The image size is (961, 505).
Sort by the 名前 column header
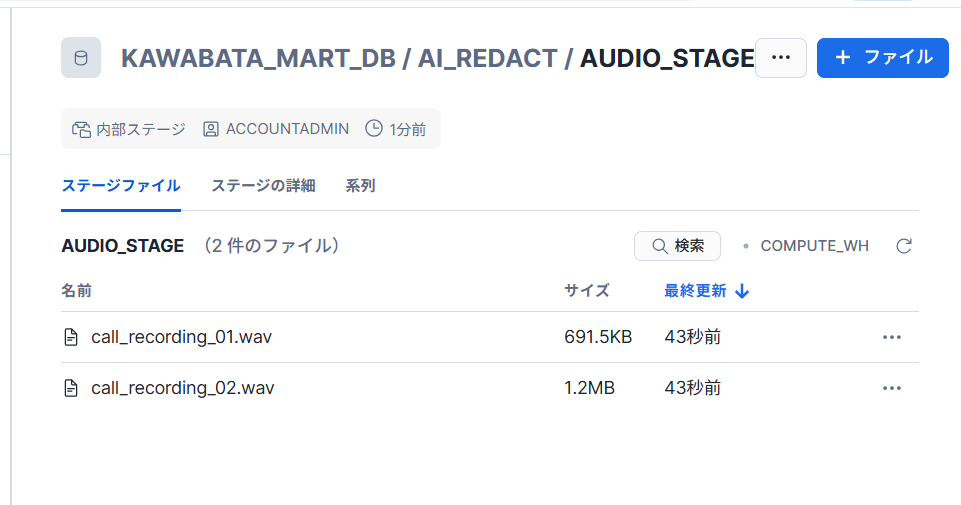point(77,291)
